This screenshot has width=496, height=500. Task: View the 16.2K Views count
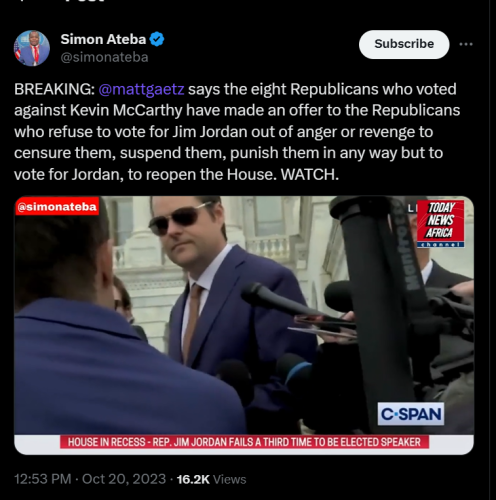point(211,479)
